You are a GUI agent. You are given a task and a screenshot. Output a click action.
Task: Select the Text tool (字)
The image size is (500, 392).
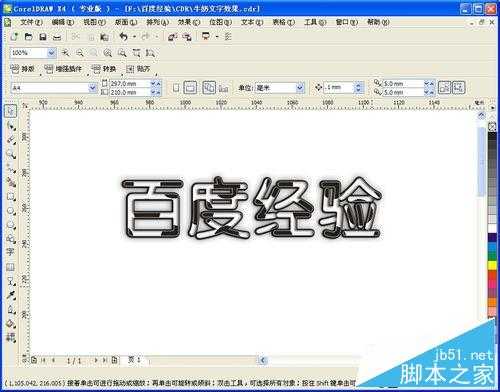[x=11, y=252]
